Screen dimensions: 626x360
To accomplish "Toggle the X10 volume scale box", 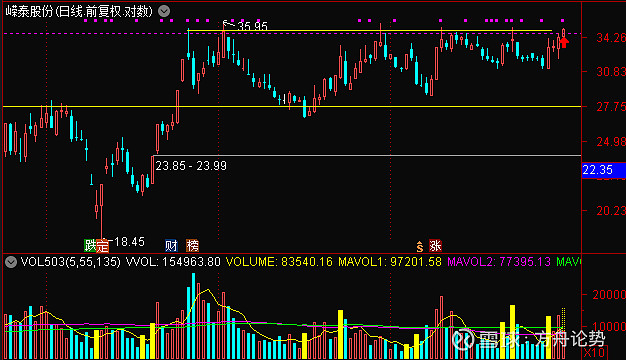I will [594, 353].
